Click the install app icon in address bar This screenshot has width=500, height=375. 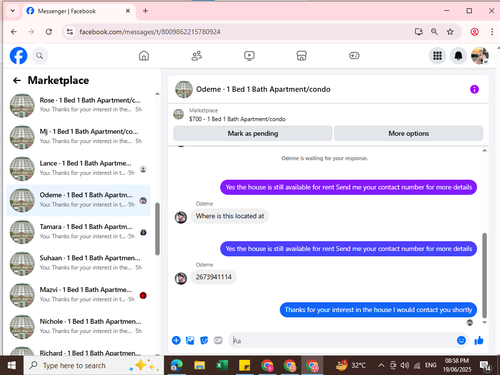coord(419,32)
